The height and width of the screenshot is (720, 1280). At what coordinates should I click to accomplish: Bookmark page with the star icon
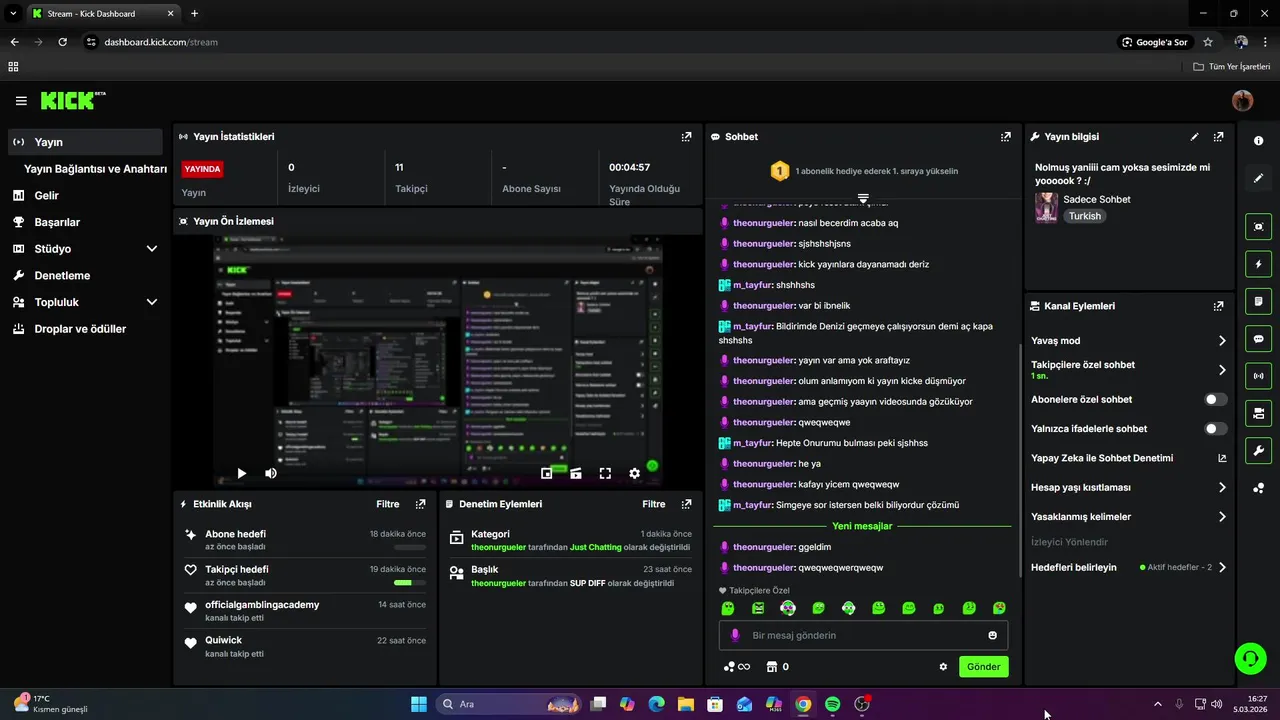(1208, 42)
